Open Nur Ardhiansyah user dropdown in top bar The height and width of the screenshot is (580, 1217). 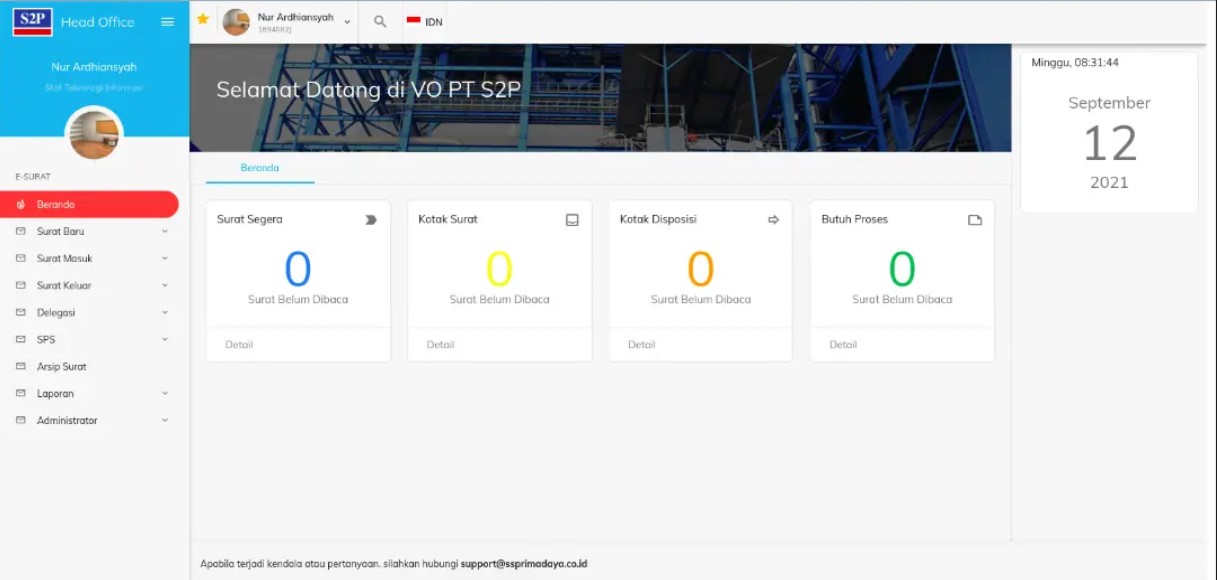pyautogui.click(x=289, y=21)
